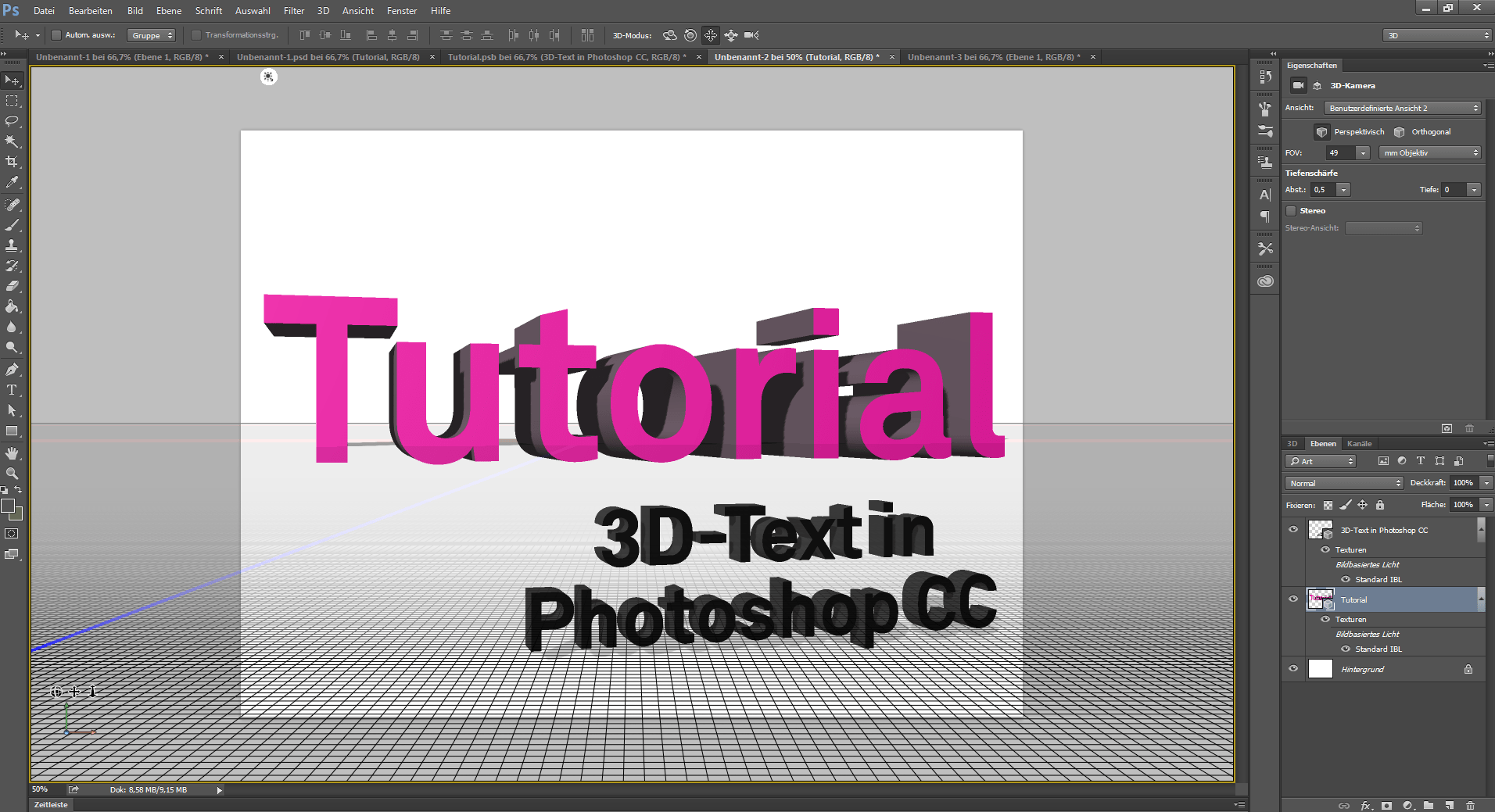
Task: Enable Autom. ausw. checkbox
Action: pyautogui.click(x=56, y=35)
